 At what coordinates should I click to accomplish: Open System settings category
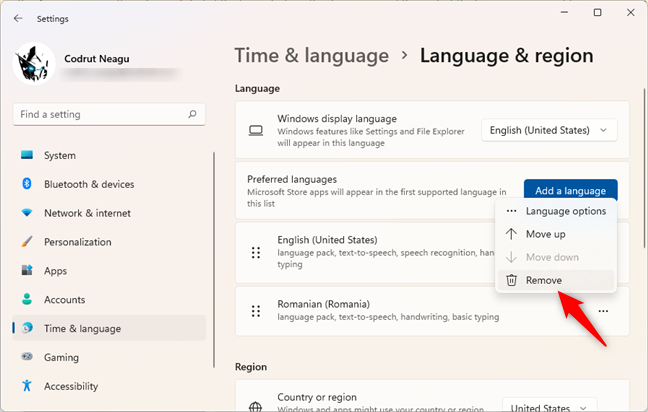point(109,155)
